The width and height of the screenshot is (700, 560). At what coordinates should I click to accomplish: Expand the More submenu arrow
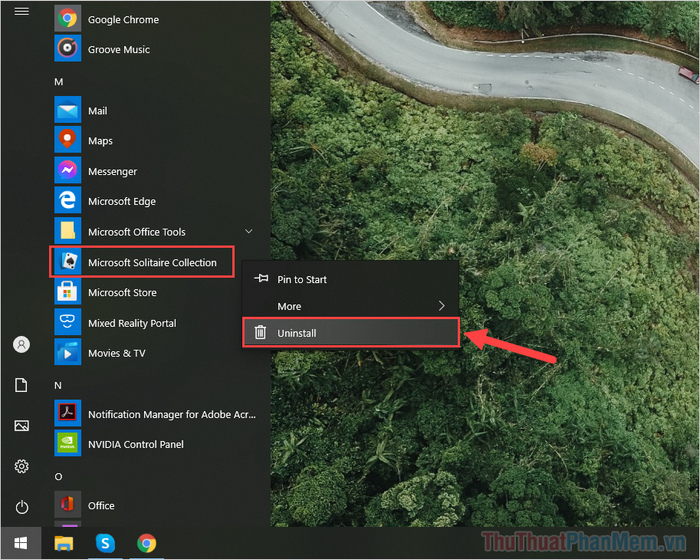pos(441,306)
